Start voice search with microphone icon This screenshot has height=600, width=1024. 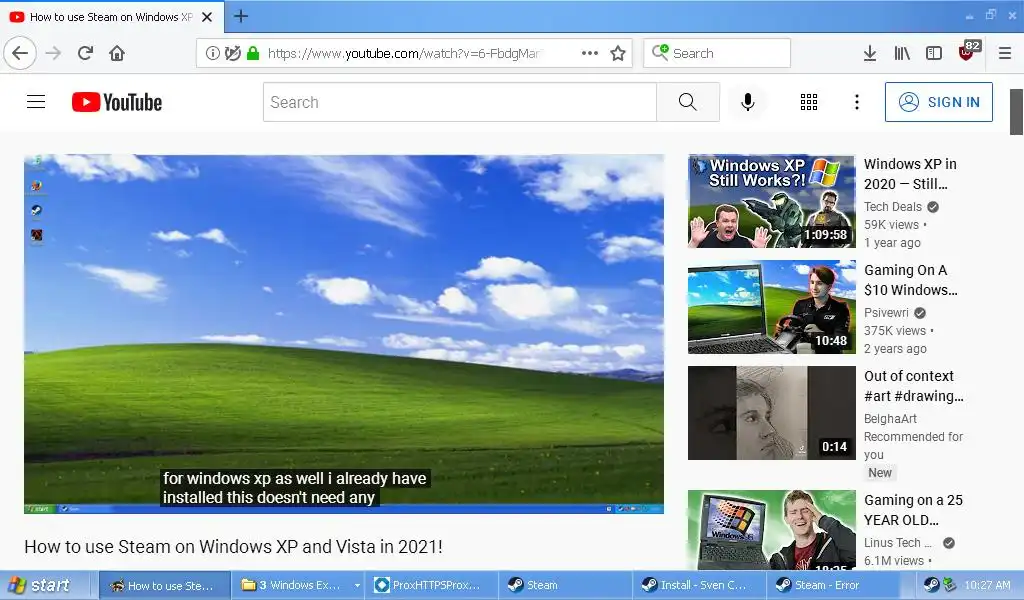click(x=748, y=102)
